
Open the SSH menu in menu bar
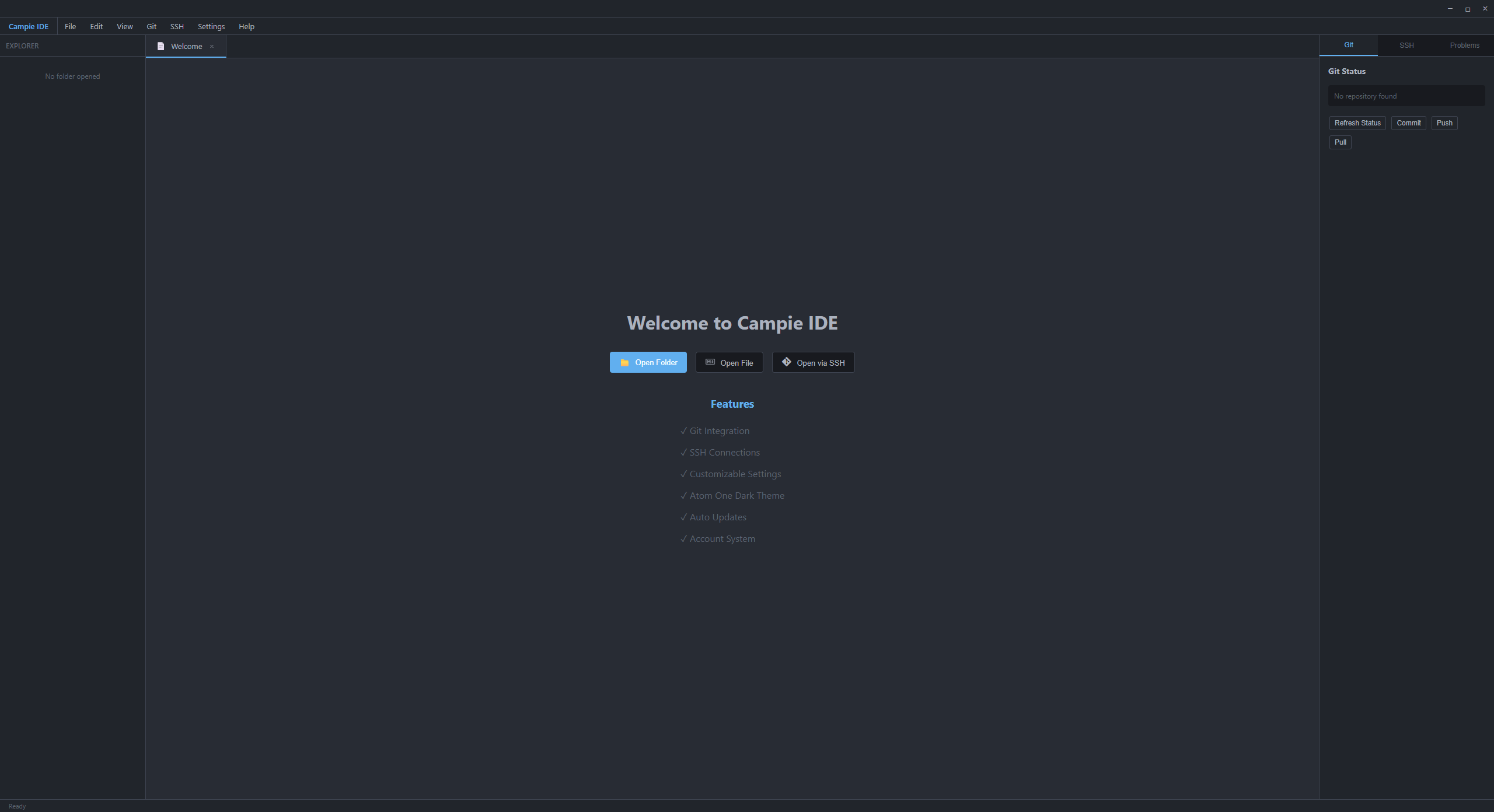pos(177,26)
